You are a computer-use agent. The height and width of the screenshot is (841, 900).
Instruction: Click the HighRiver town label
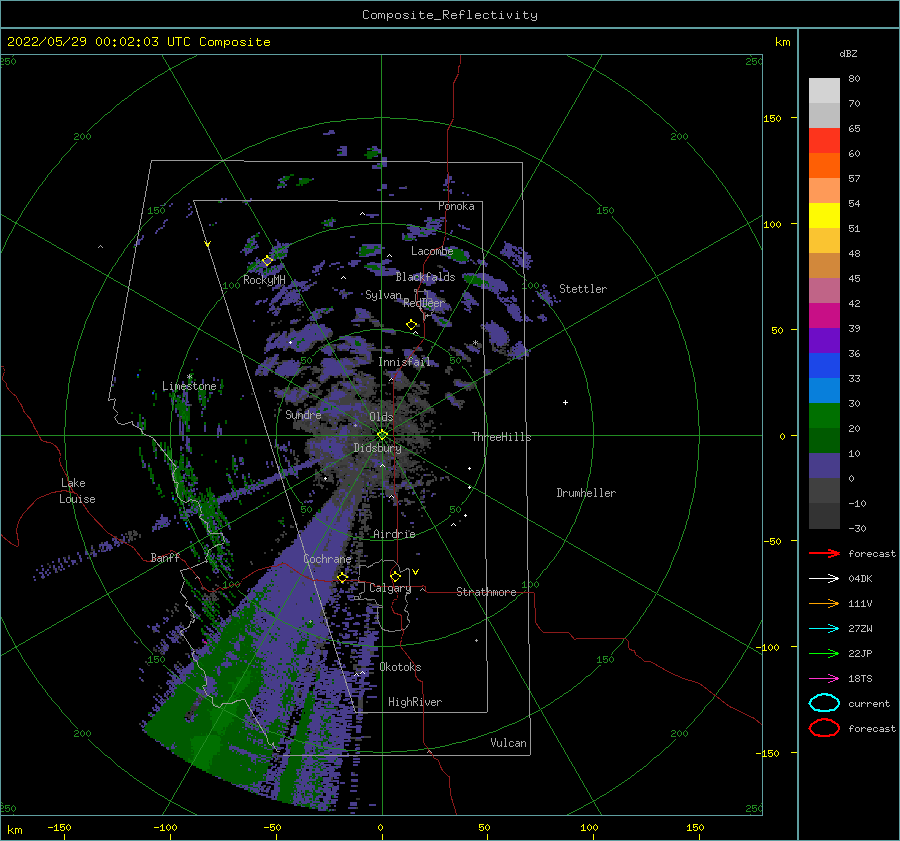point(415,702)
